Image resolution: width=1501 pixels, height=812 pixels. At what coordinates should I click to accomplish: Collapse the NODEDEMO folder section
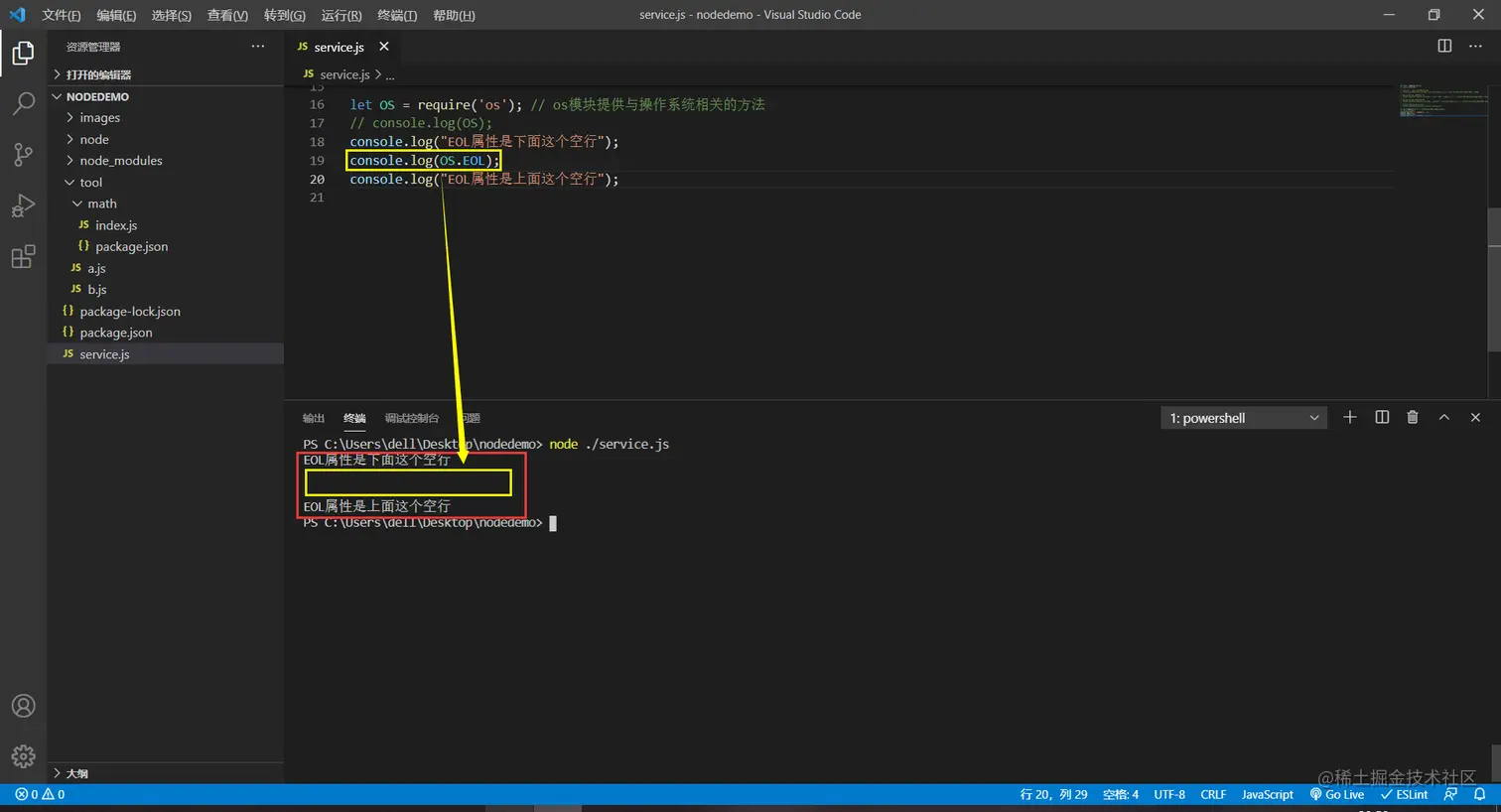tap(166, 96)
